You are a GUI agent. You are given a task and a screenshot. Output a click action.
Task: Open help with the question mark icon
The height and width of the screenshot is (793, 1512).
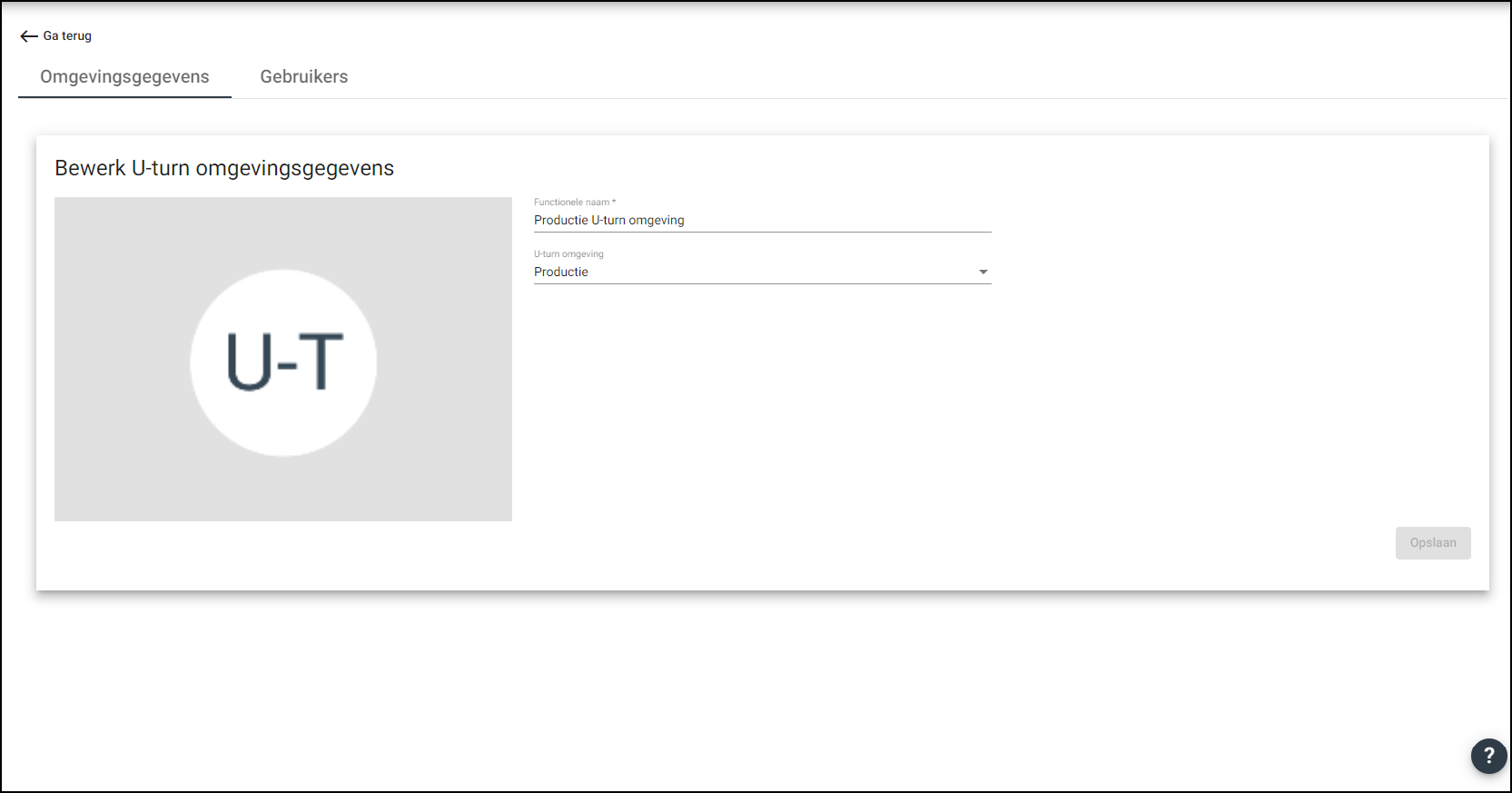[x=1488, y=756]
